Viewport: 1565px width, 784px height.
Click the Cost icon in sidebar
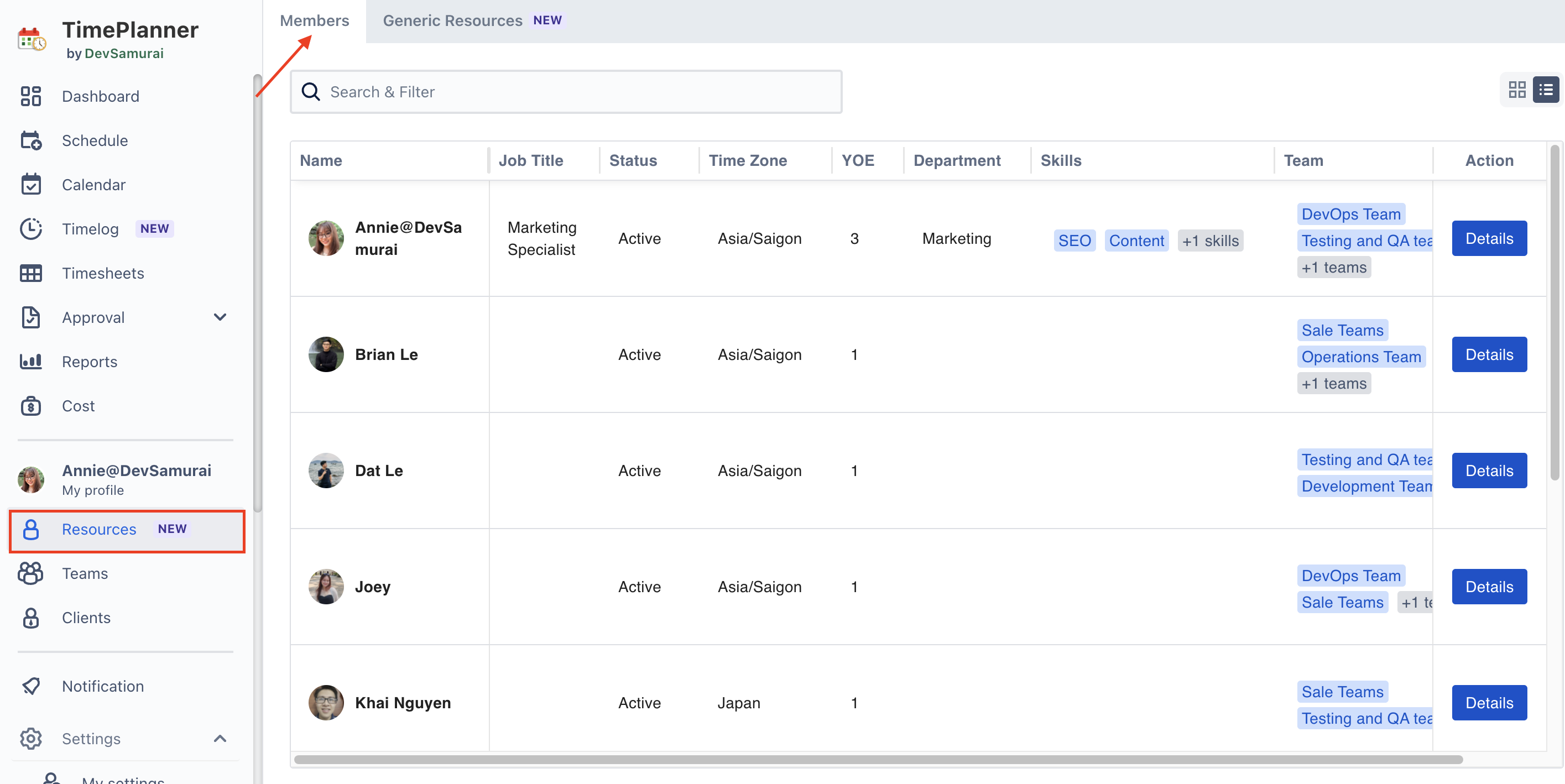tap(30, 405)
